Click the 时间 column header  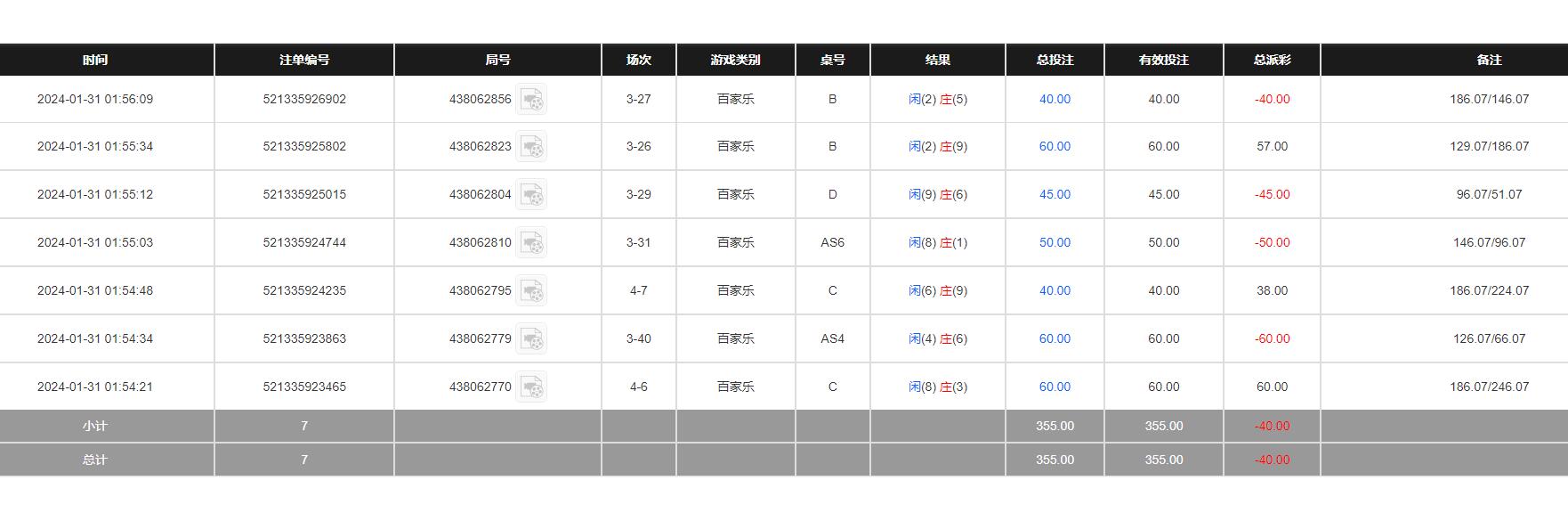click(x=95, y=60)
